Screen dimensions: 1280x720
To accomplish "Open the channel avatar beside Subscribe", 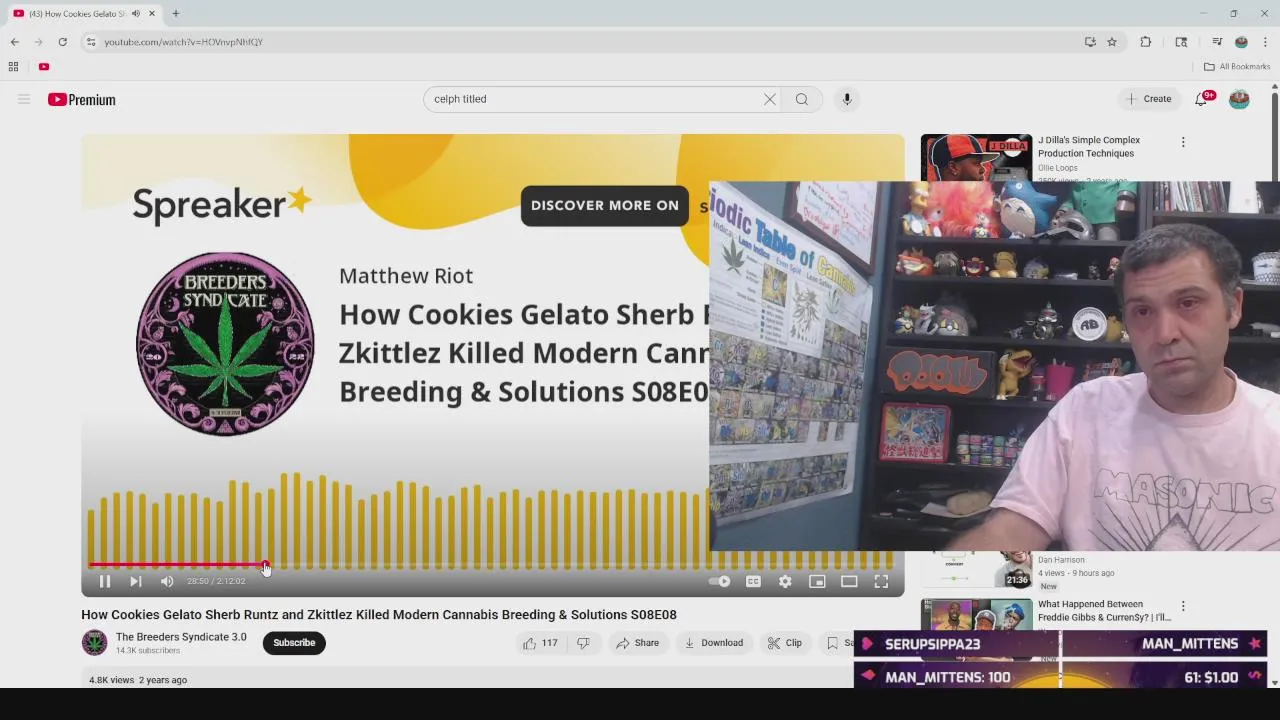I will tap(94, 643).
